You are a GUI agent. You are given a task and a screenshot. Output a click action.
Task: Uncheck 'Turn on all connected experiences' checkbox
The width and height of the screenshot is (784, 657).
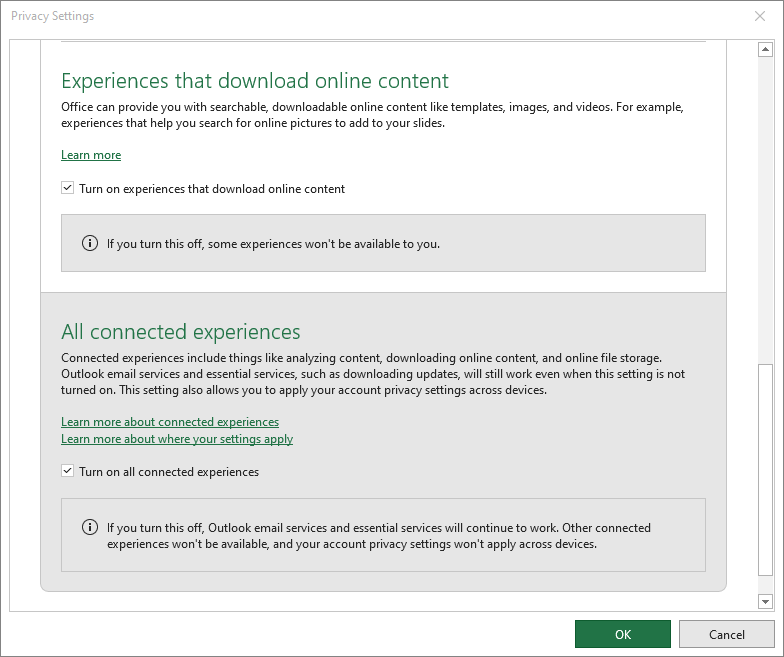tap(68, 471)
